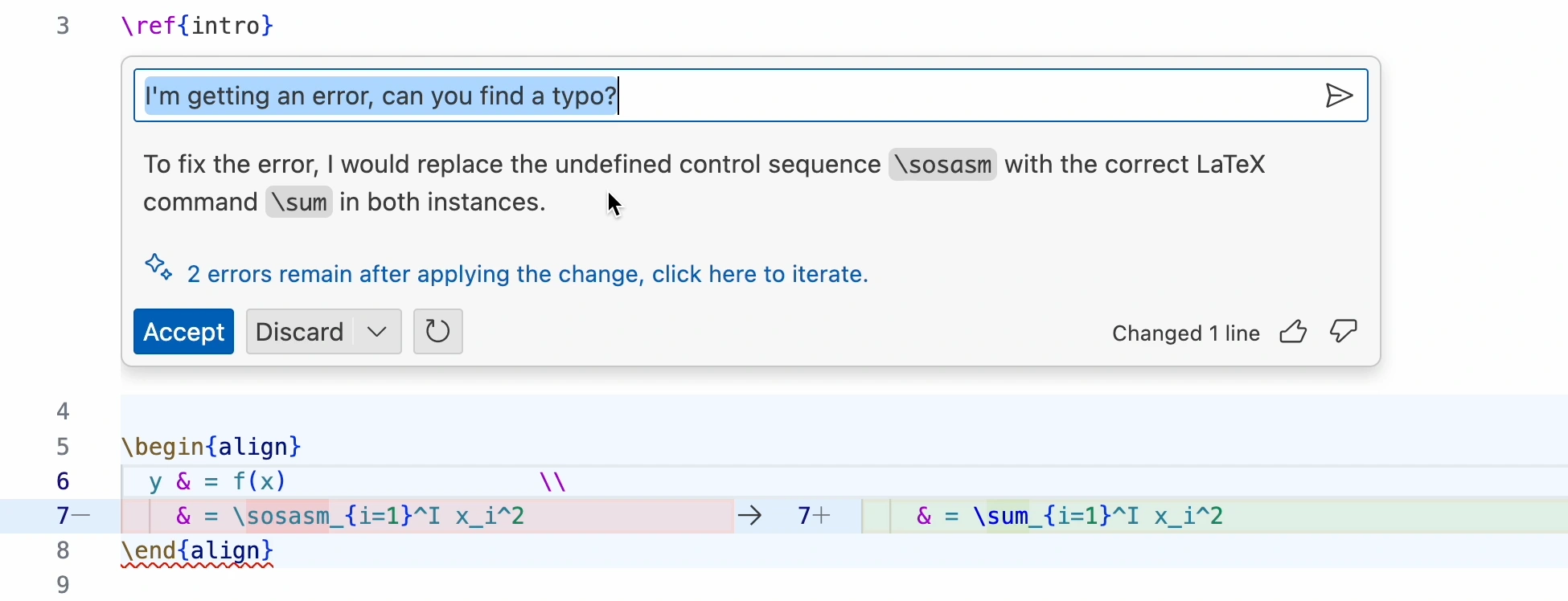Click the sparkle icon beside remaining errors
This screenshot has height=601, width=1568.
[158, 268]
